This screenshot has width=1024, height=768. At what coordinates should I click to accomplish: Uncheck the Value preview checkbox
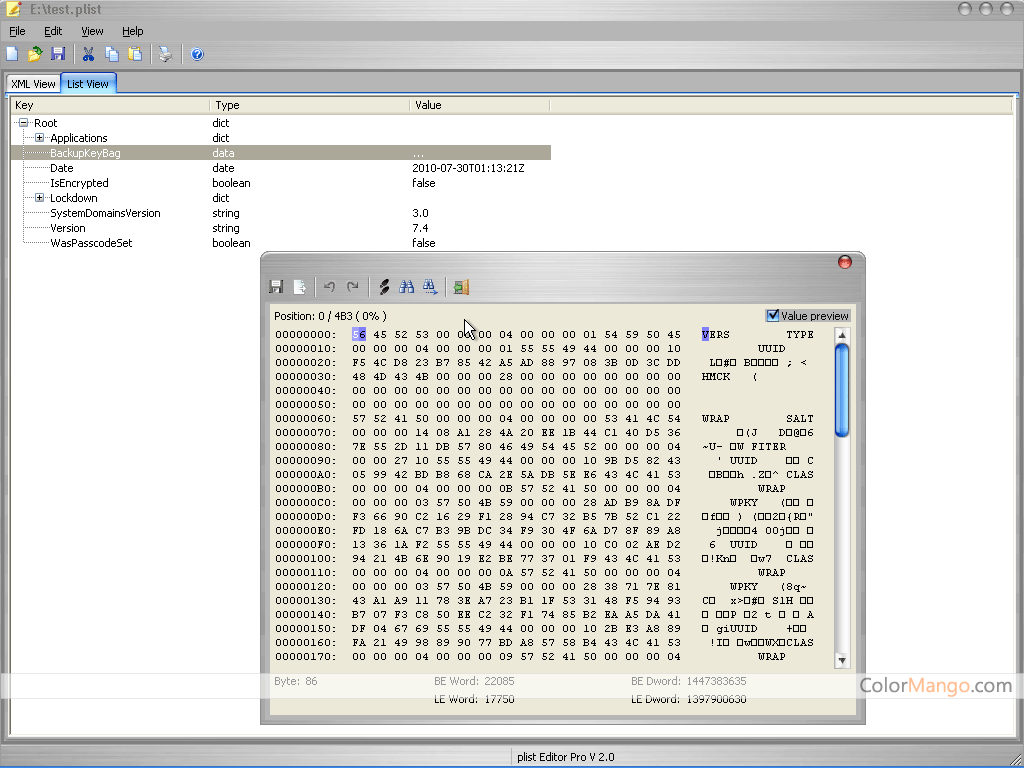pos(772,316)
